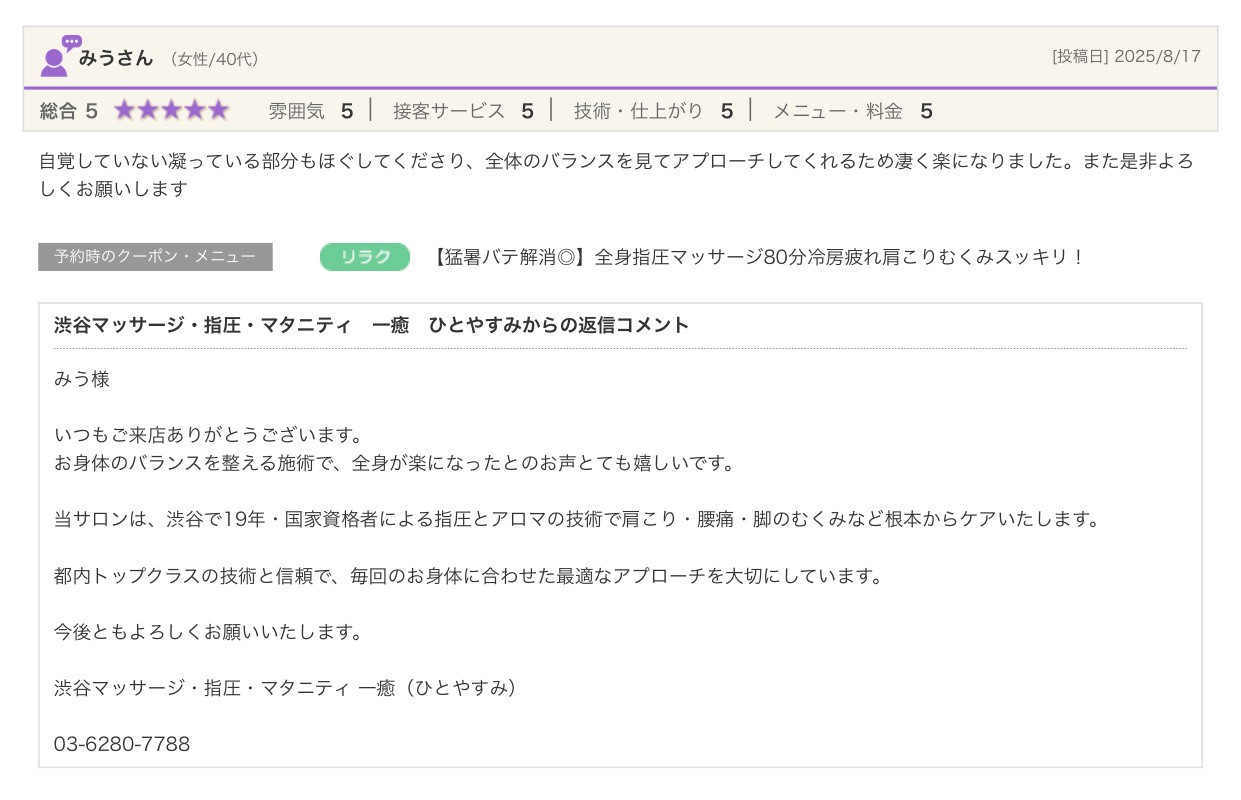Click the fifth purple rating star
Viewport: 1241px width, 800px height.
coord(218,111)
